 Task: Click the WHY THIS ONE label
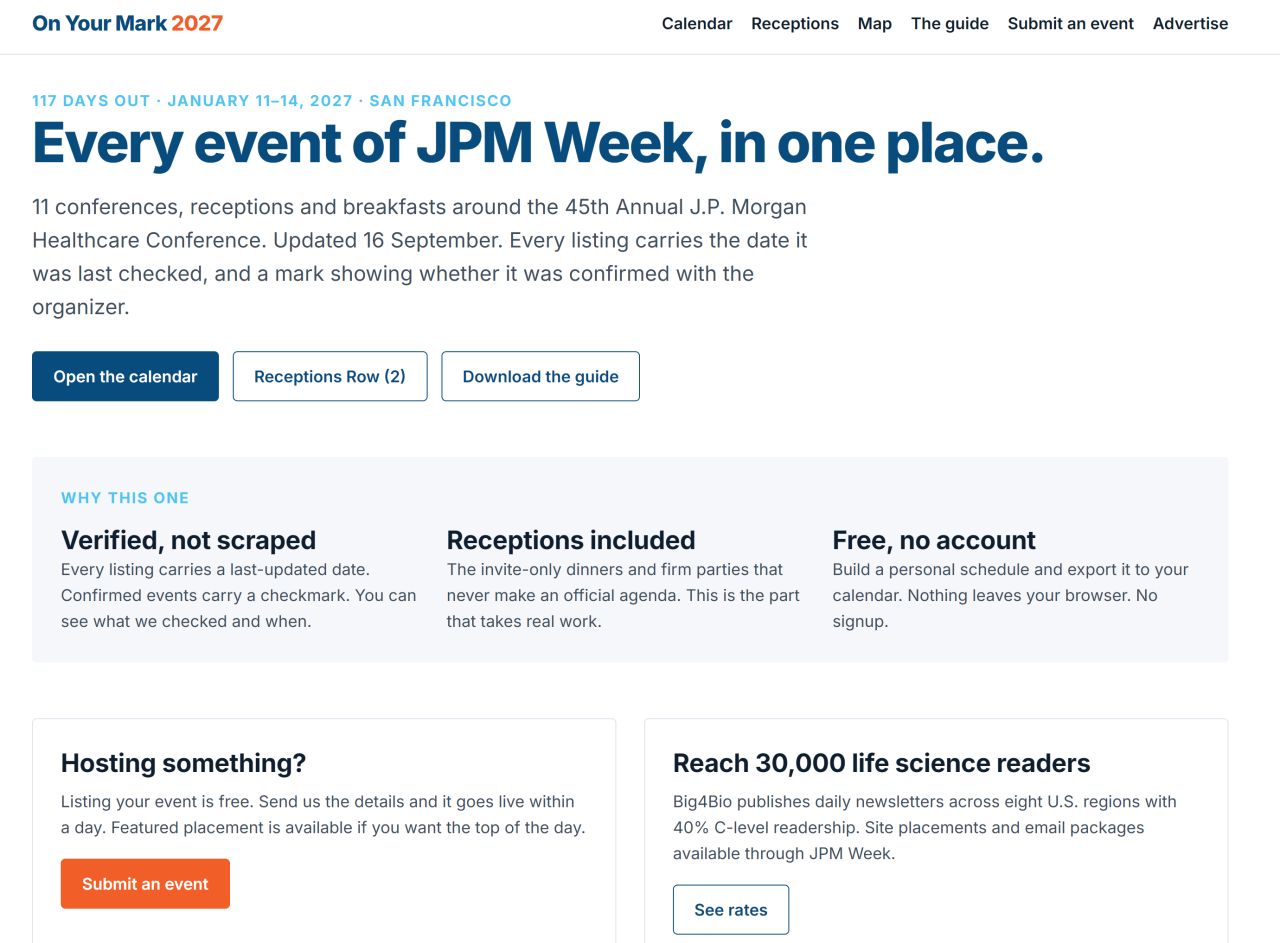pos(125,498)
